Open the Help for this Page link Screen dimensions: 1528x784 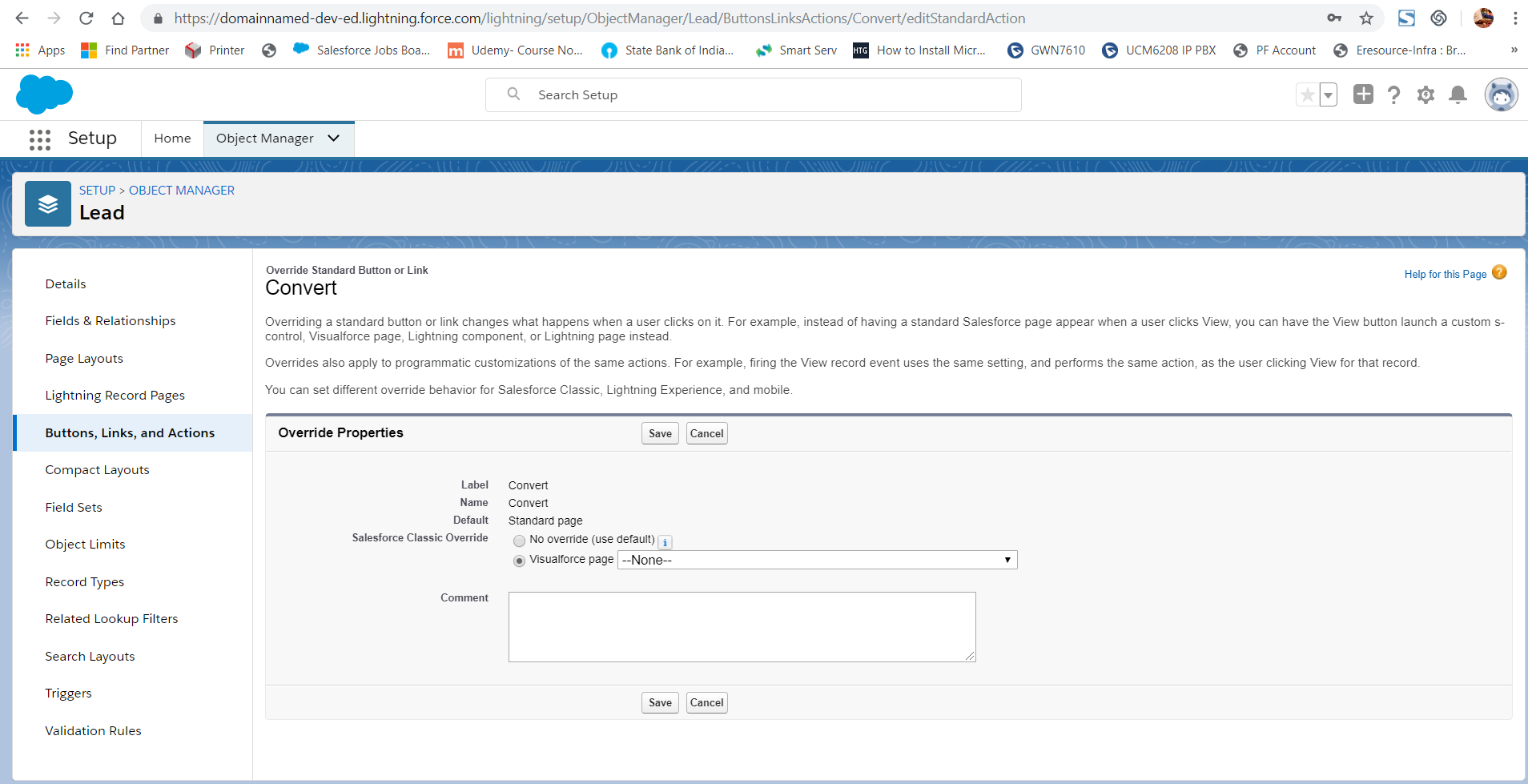pyautogui.click(x=1446, y=274)
